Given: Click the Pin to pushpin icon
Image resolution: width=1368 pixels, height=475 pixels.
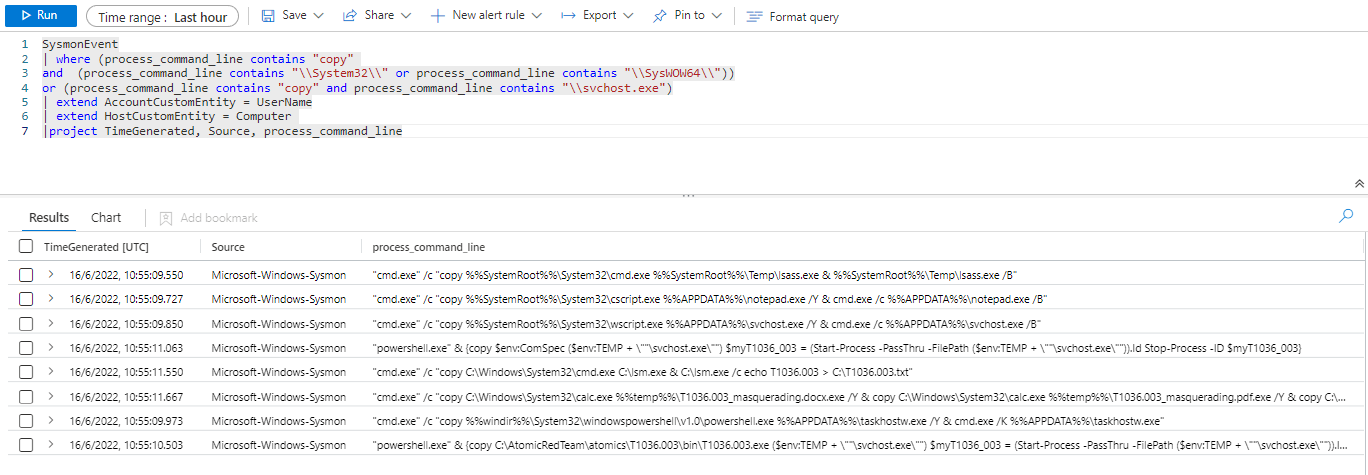Looking at the screenshot, I should pyautogui.click(x=660, y=16).
